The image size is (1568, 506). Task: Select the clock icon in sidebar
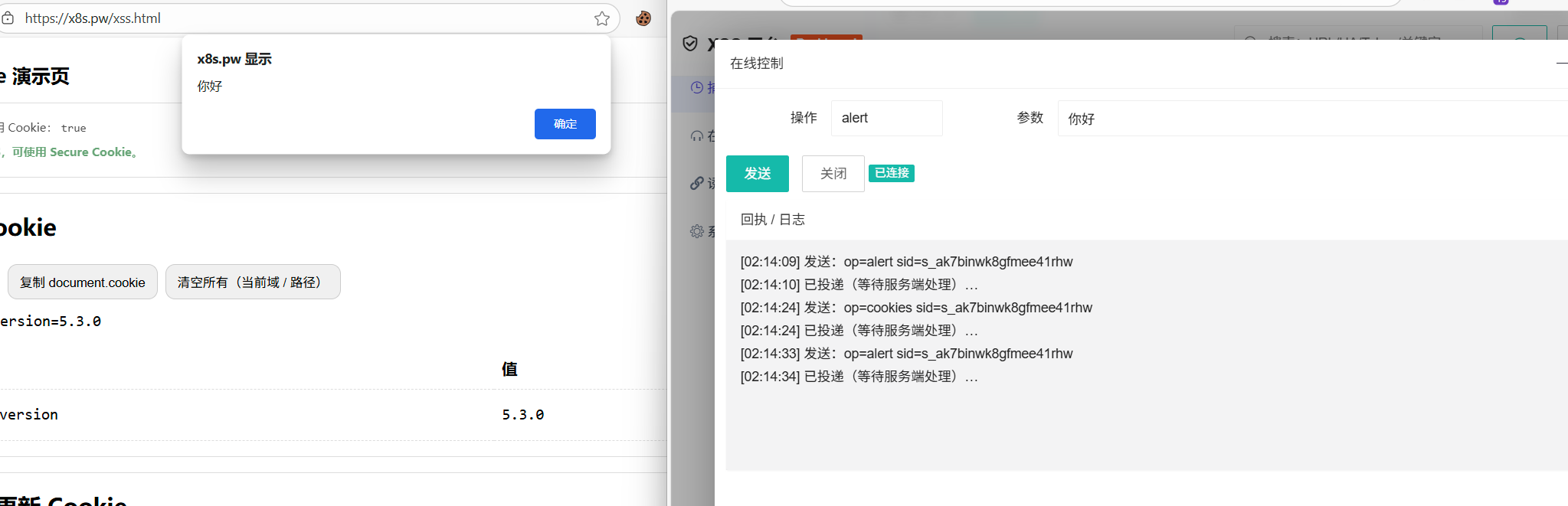coord(696,87)
